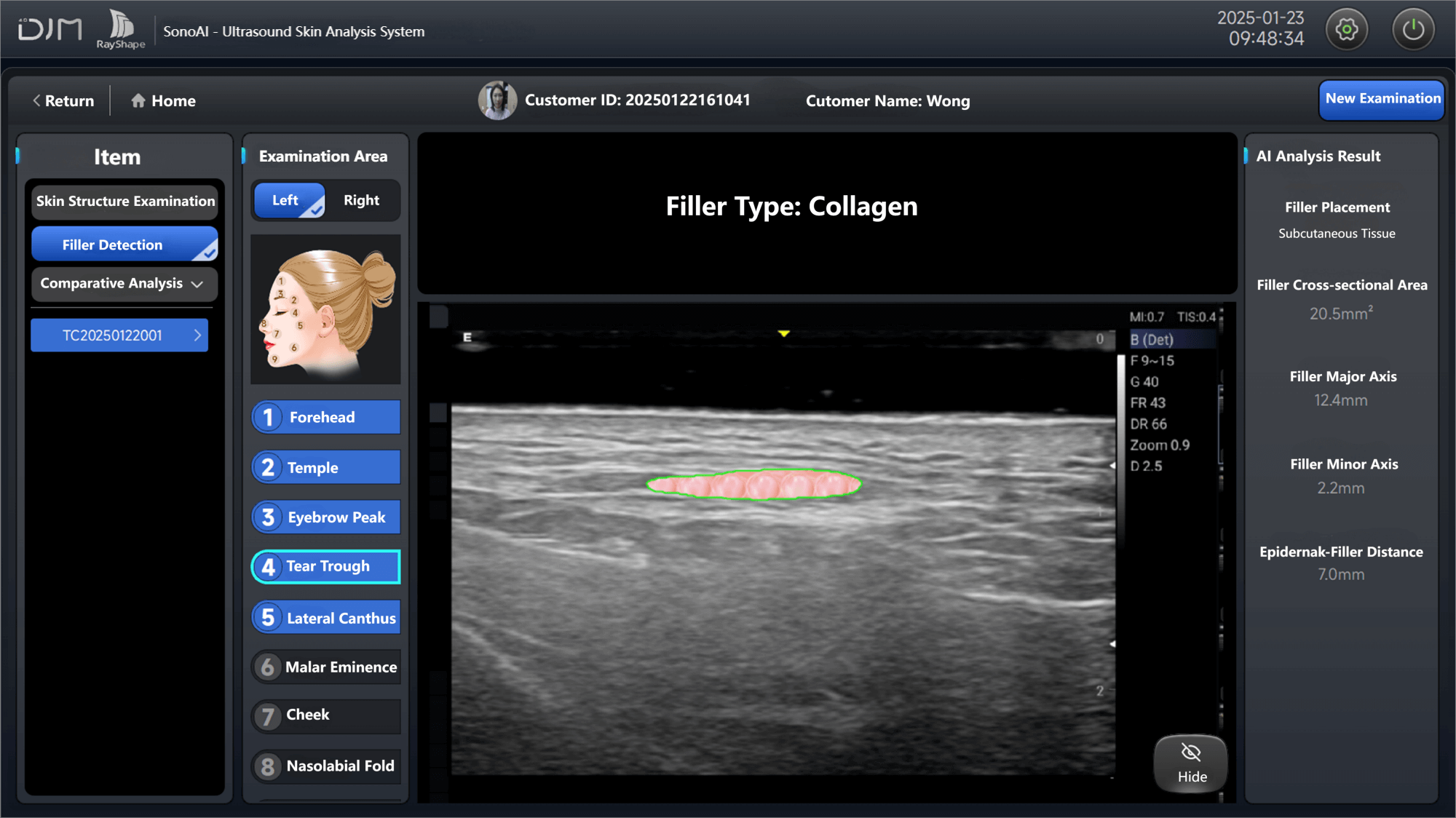The height and width of the screenshot is (818, 1456).
Task: Select the Filler Detection item
Action: (124, 245)
